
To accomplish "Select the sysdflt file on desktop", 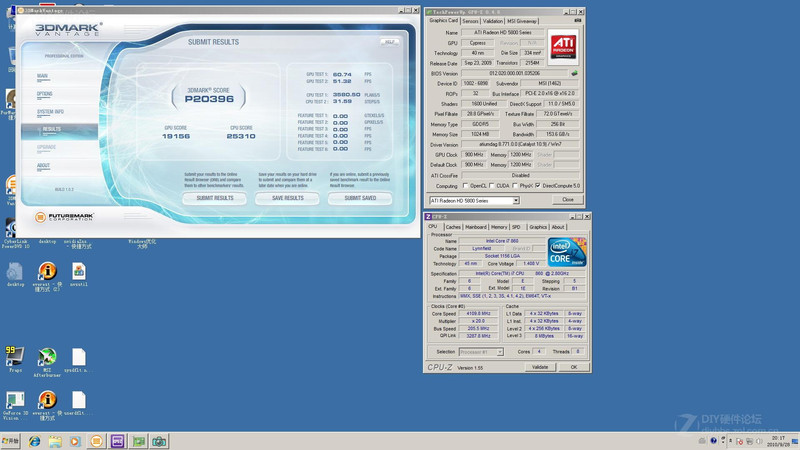I will (x=79, y=358).
